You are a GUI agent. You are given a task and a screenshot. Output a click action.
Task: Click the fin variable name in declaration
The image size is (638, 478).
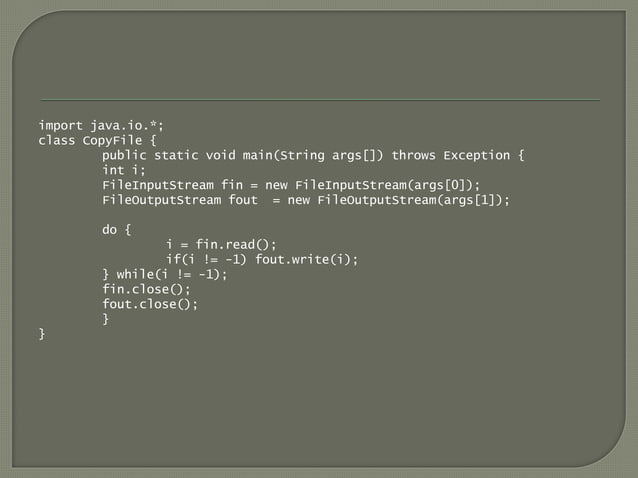coord(232,185)
